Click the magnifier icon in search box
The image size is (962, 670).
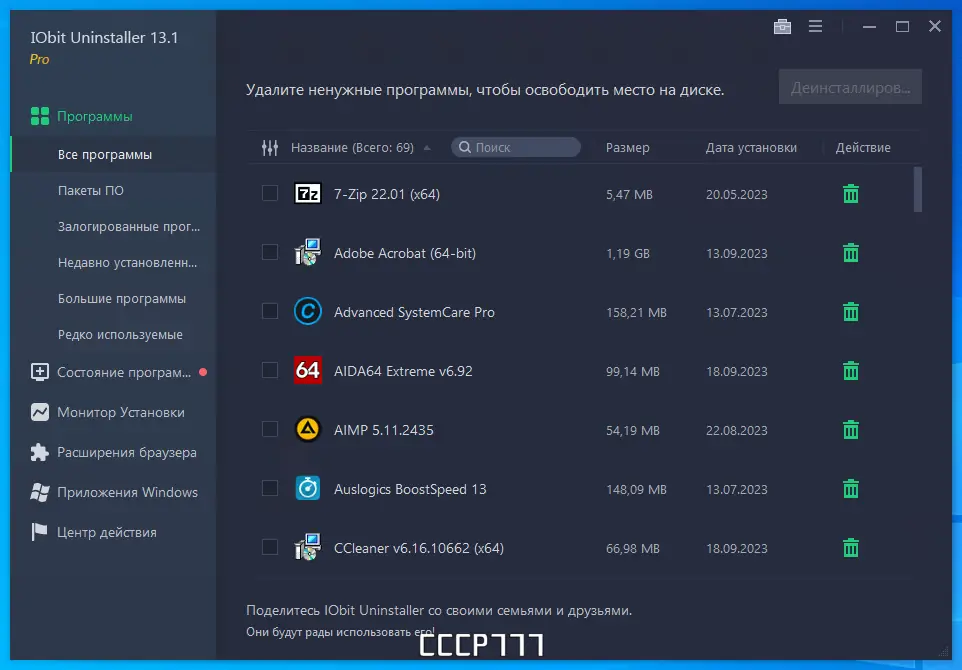(x=465, y=147)
